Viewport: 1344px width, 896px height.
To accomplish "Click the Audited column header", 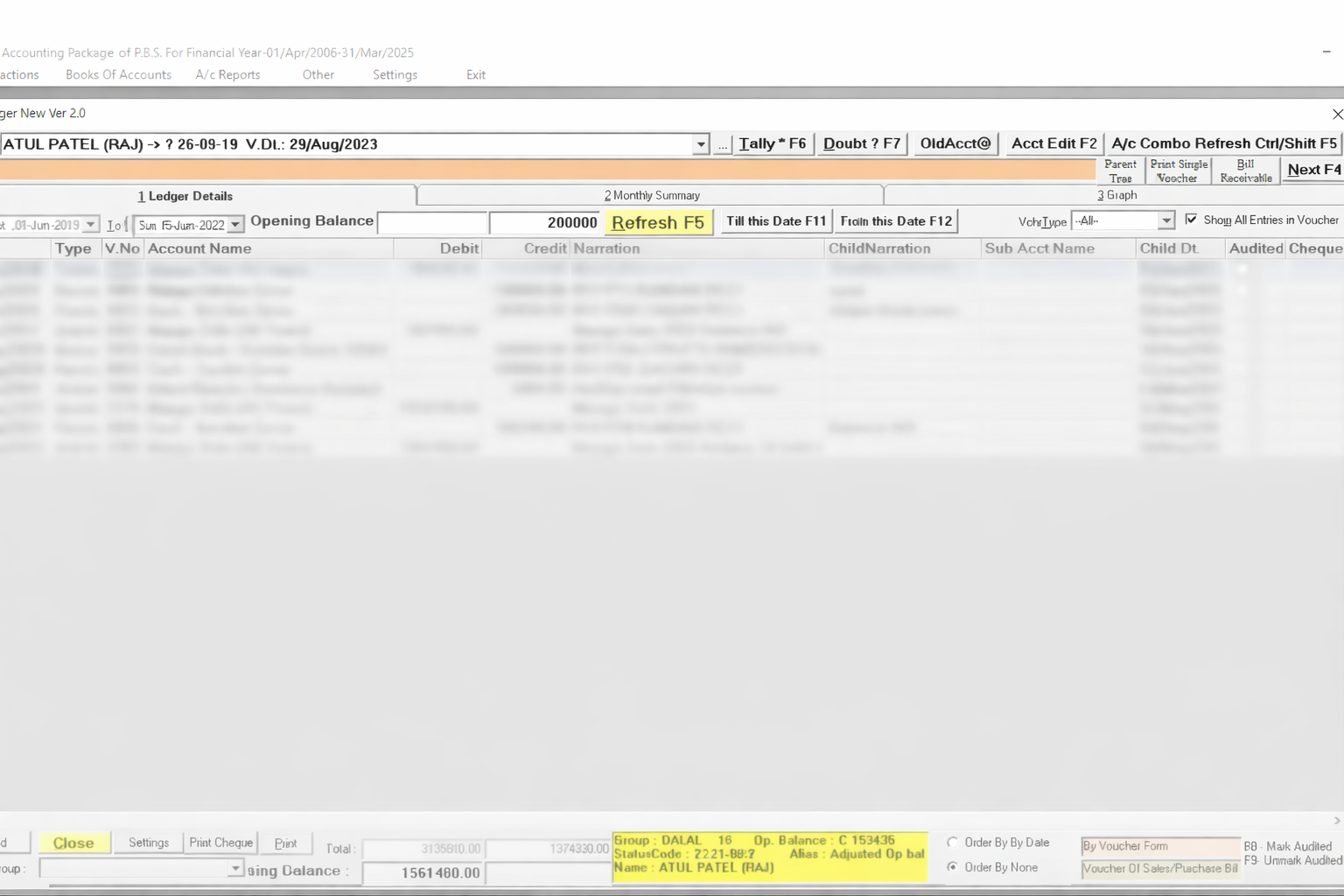I will tap(1256, 248).
